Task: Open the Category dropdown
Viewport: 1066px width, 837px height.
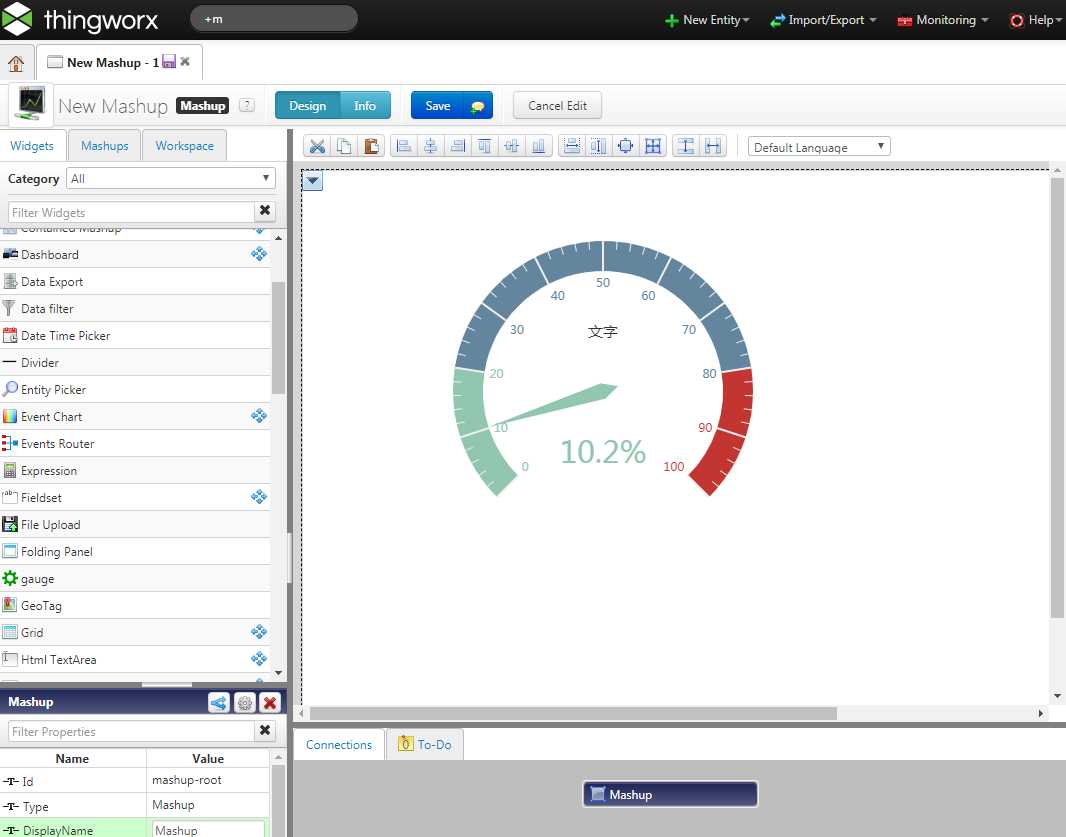Action: point(171,178)
